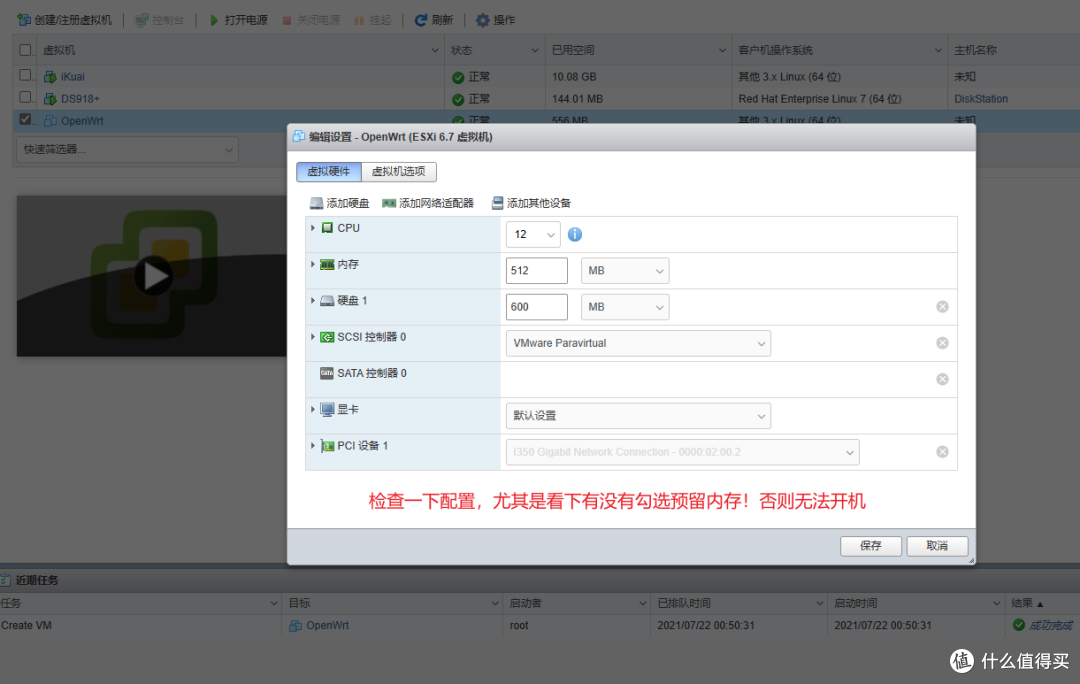The height and width of the screenshot is (684, 1080).
Task: Select the header checkbox to select all VMs
Action: click(25, 49)
